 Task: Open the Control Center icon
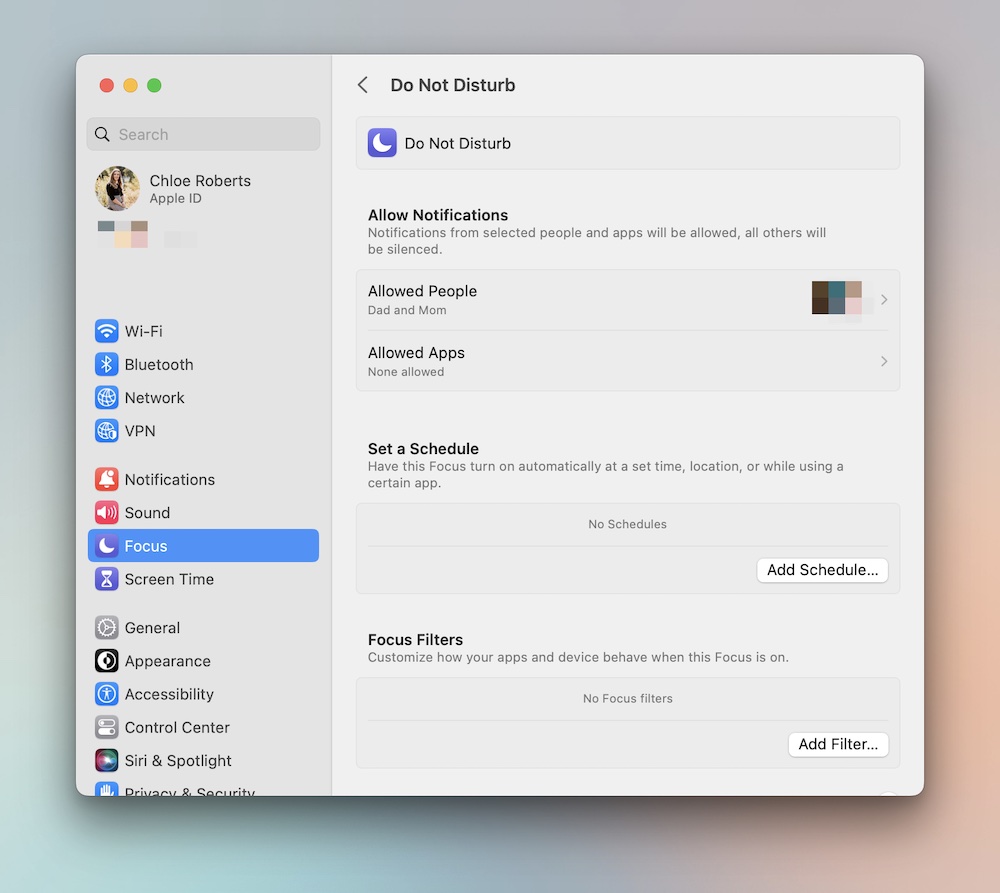tap(107, 727)
